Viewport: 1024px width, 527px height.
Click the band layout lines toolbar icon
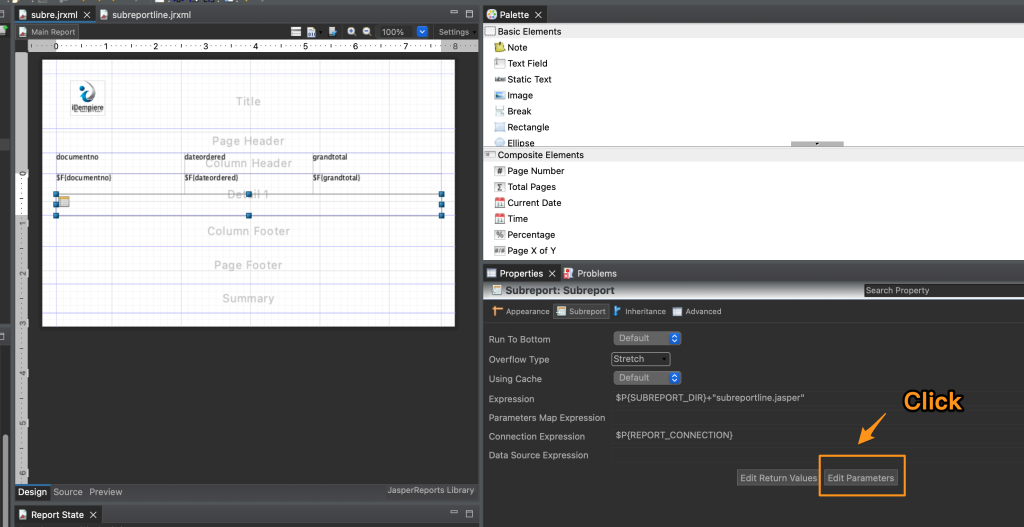tap(296, 31)
